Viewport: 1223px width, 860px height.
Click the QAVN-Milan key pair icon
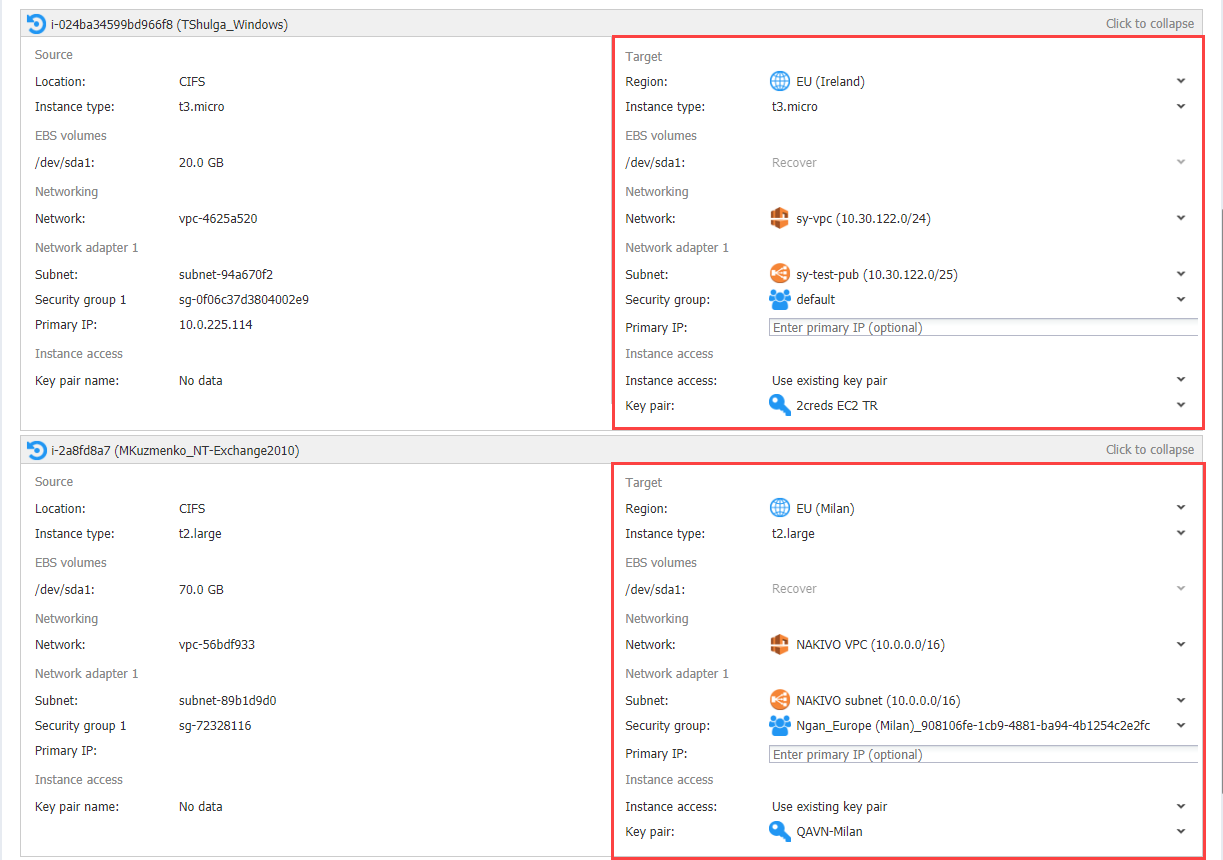(x=780, y=831)
